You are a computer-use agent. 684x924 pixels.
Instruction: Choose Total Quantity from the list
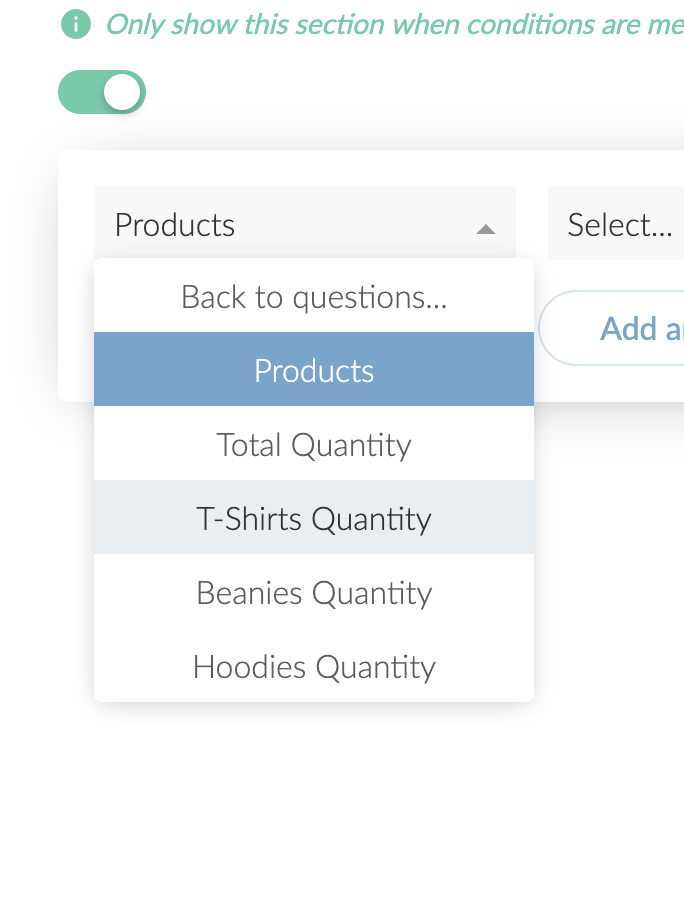tap(313, 444)
